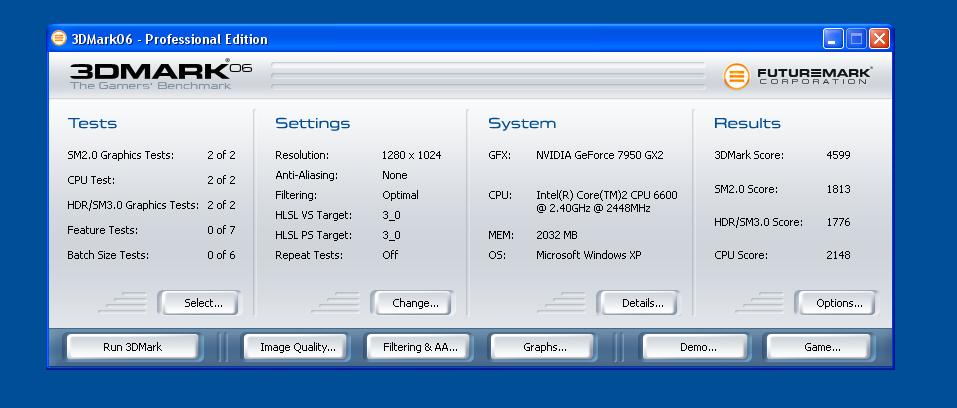Open the Change... settings dialog
The height and width of the screenshot is (408, 957).
coord(411,303)
